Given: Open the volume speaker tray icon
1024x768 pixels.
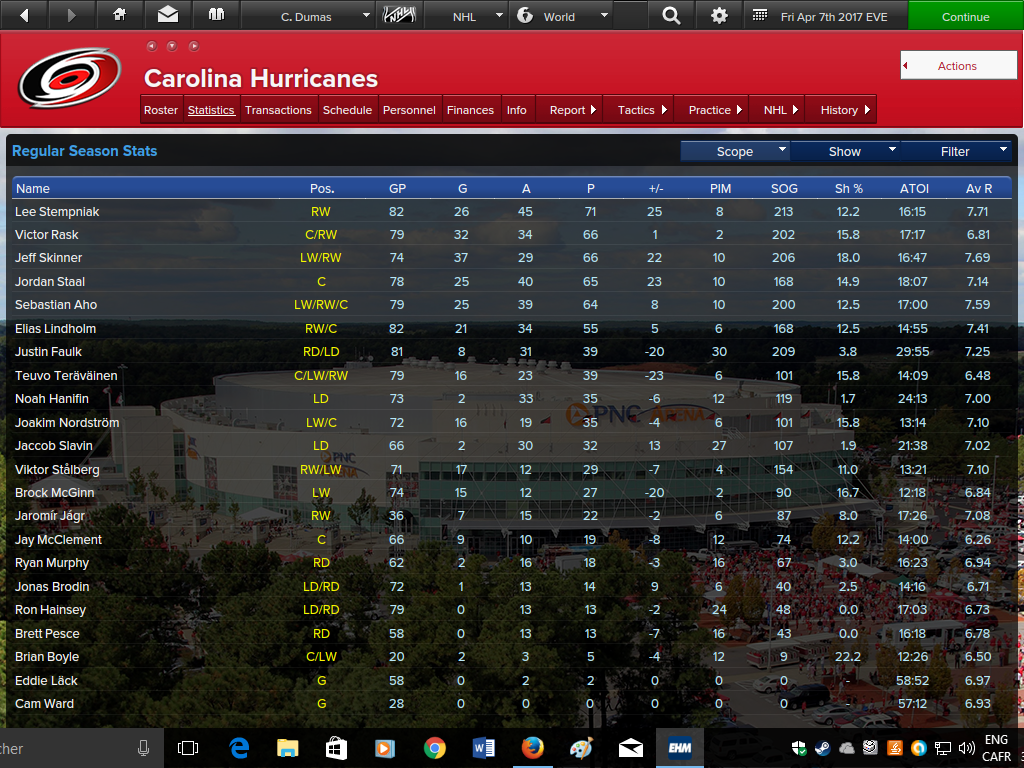Looking at the screenshot, I should (x=966, y=748).
